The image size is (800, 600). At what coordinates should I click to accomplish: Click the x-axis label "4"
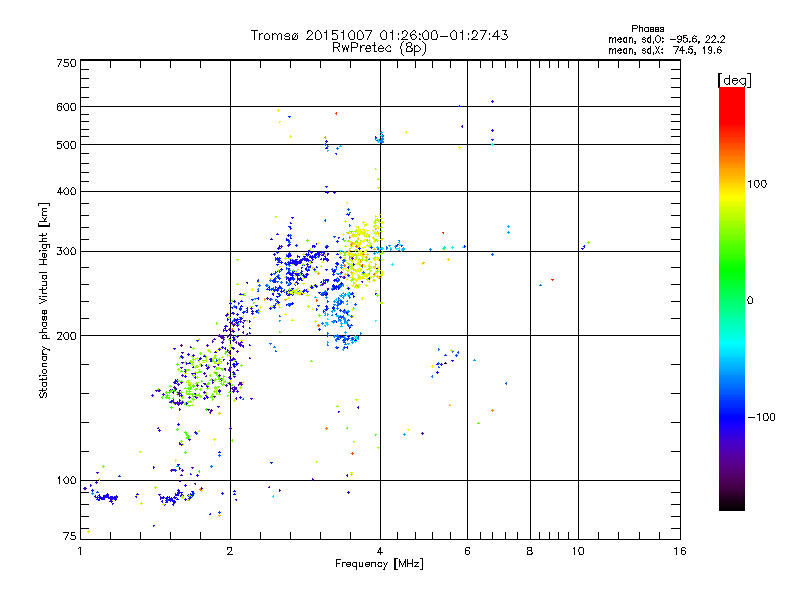380,551
